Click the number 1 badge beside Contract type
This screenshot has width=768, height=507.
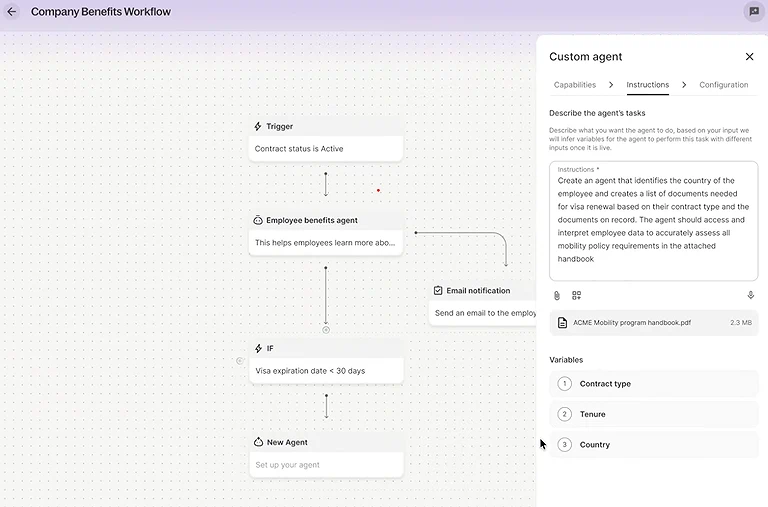tap(564, 384)
